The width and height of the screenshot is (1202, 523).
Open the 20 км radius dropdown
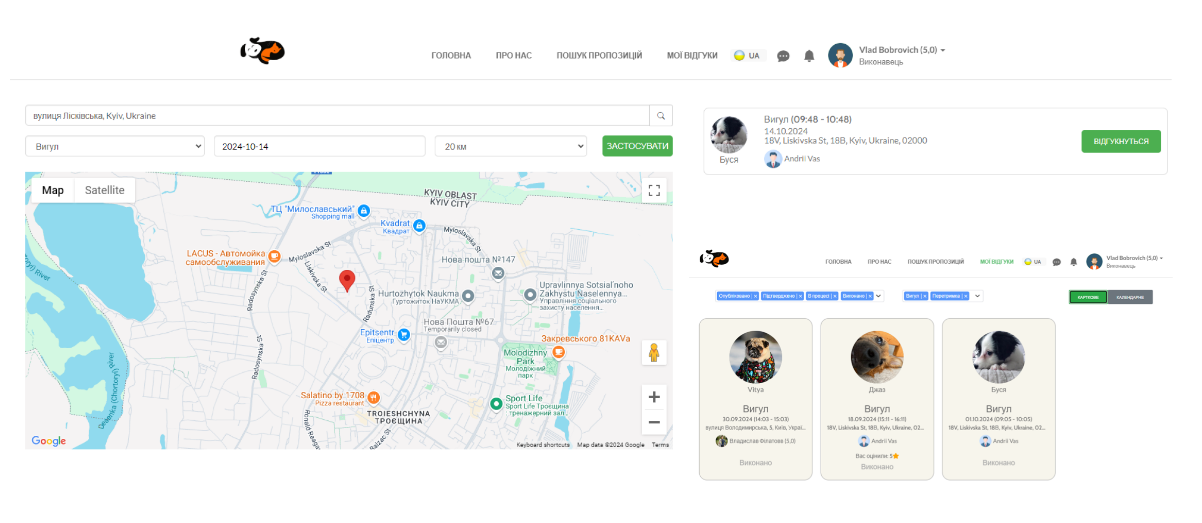coord(510,146)
